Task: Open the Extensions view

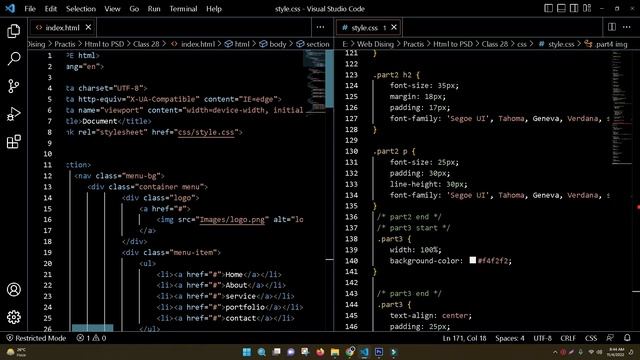Action: point(13,142)
